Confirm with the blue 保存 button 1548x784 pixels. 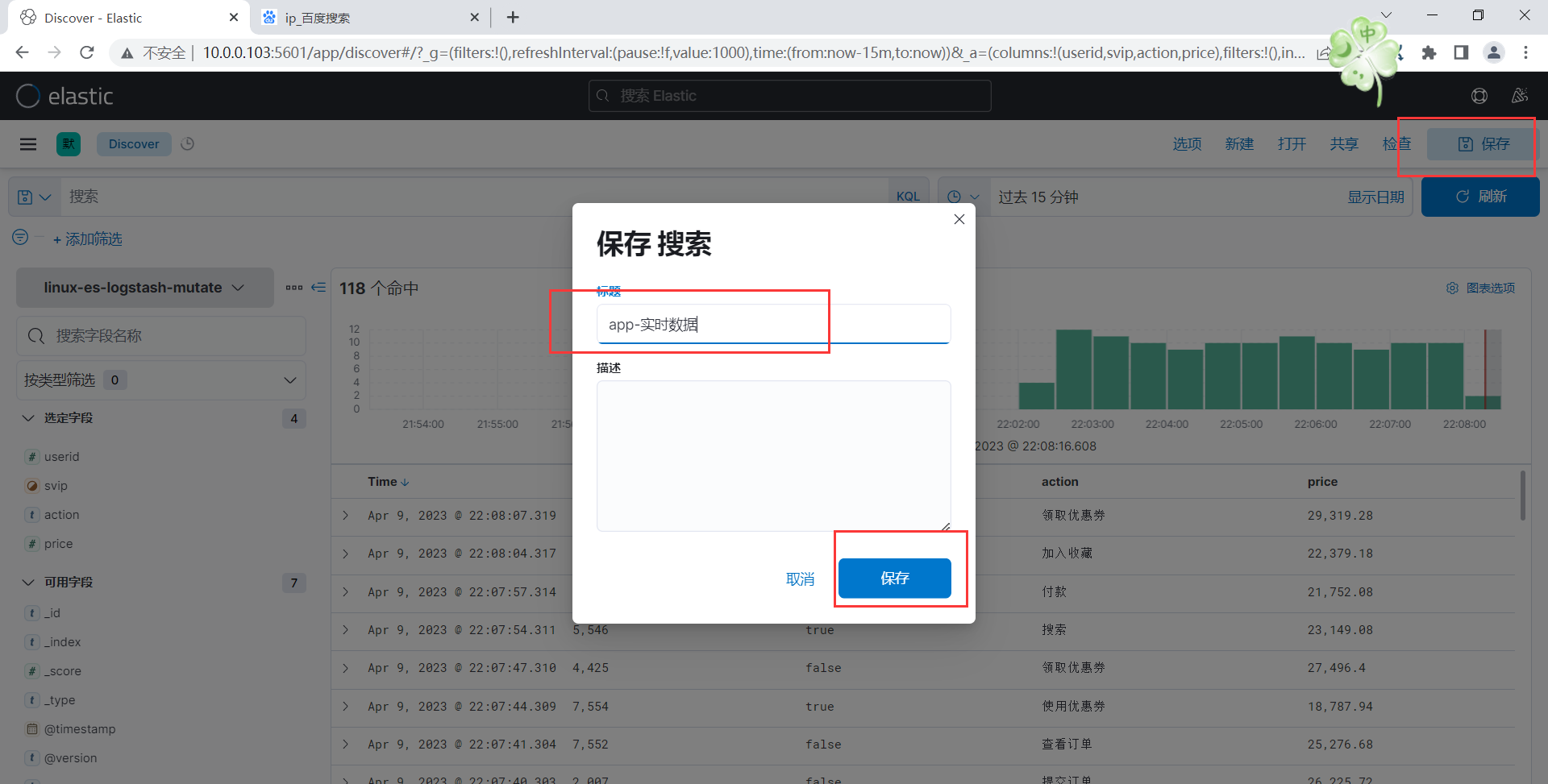point(895,578)
